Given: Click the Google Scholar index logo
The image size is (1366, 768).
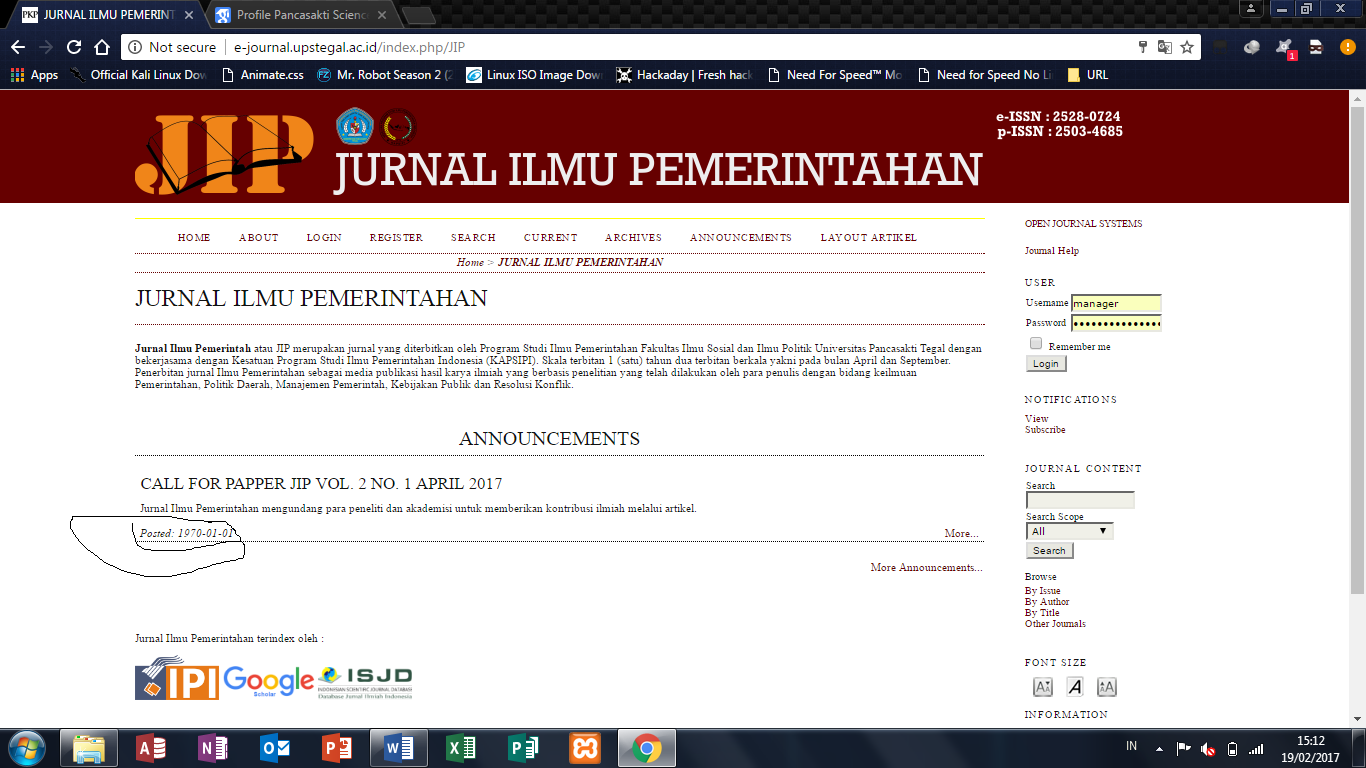Looking at the screenshot, I should (x=268, y=680).
